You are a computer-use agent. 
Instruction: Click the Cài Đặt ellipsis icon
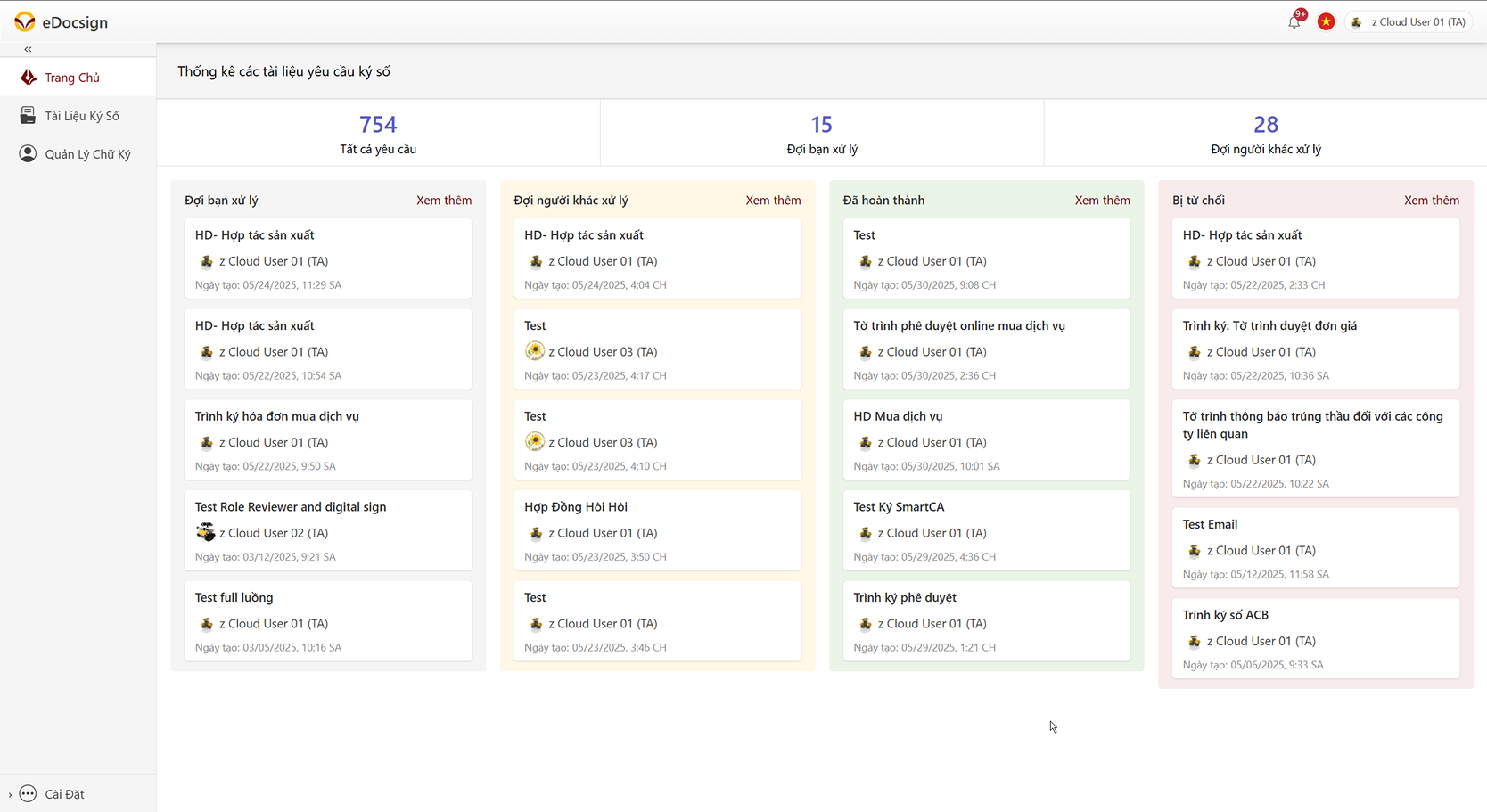coord(29,794)
